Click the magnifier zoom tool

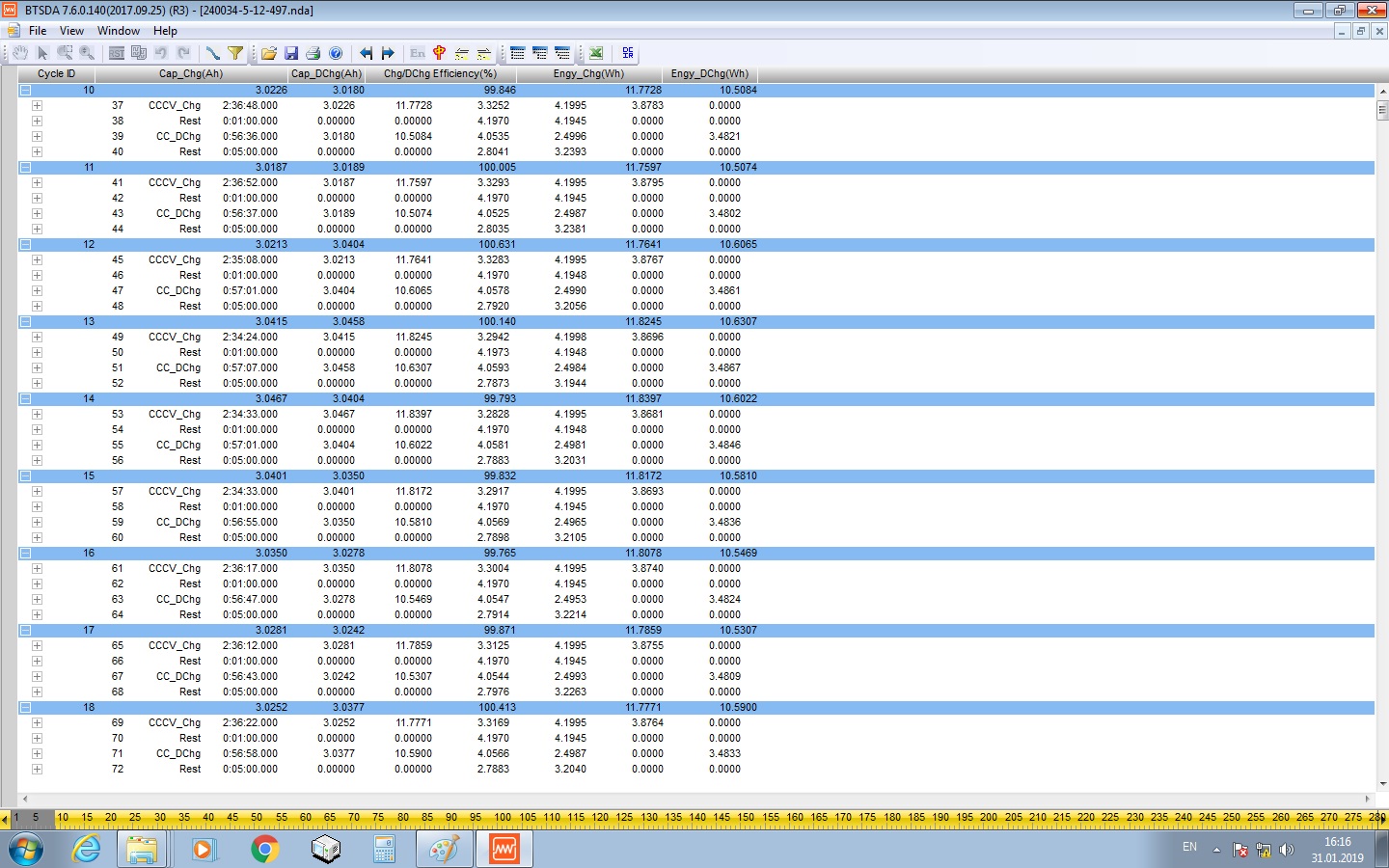[x=87, y=53]
